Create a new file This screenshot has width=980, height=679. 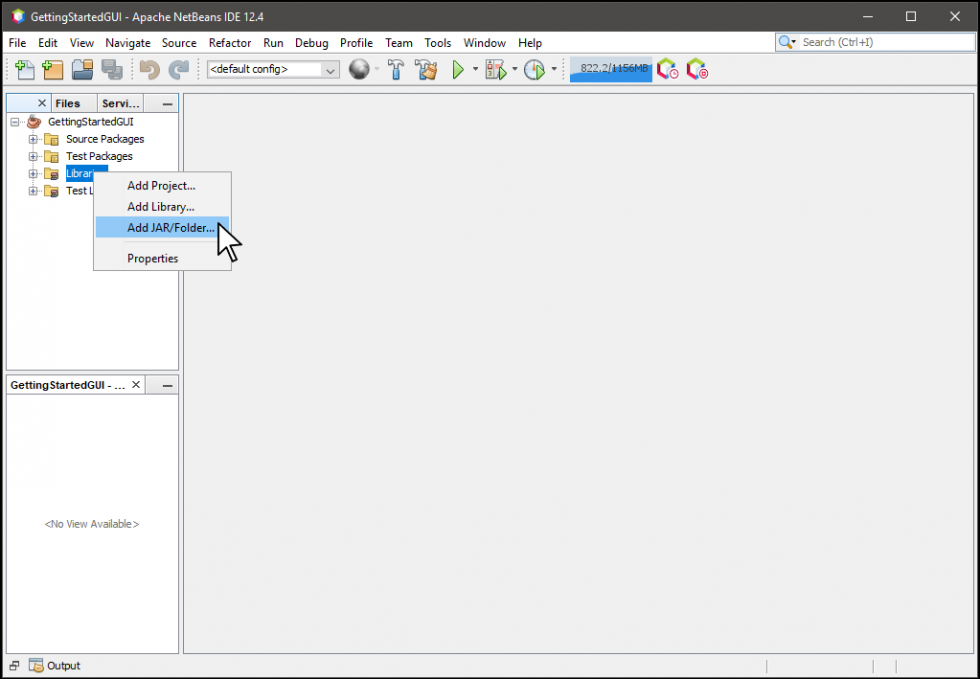22,69
